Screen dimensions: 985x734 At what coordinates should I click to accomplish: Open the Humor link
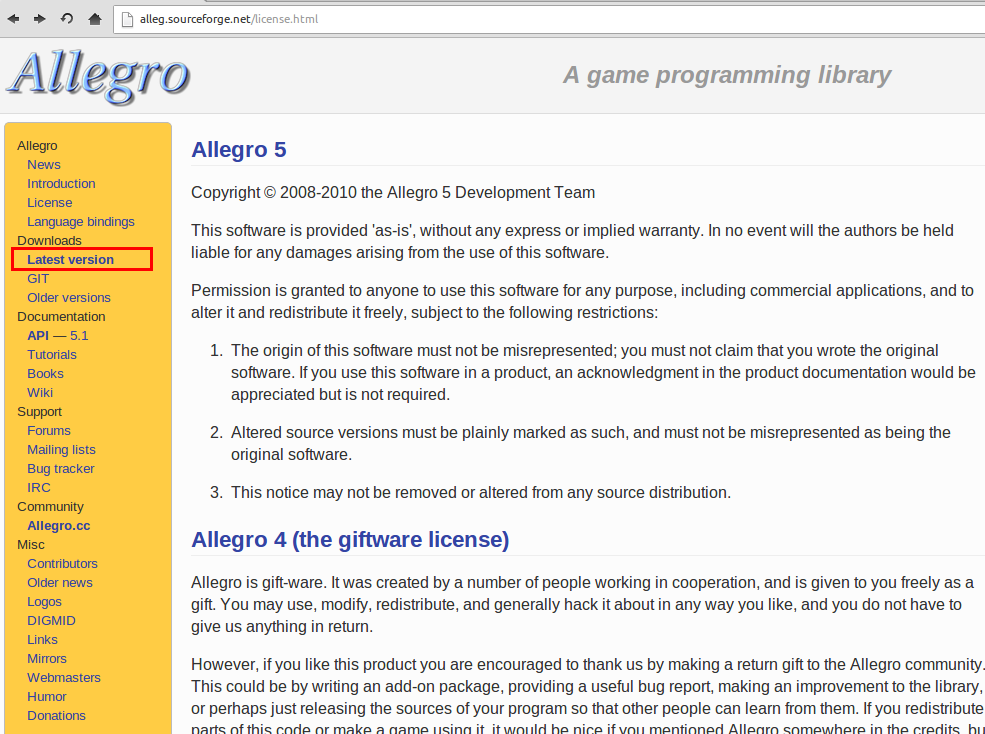46,696
